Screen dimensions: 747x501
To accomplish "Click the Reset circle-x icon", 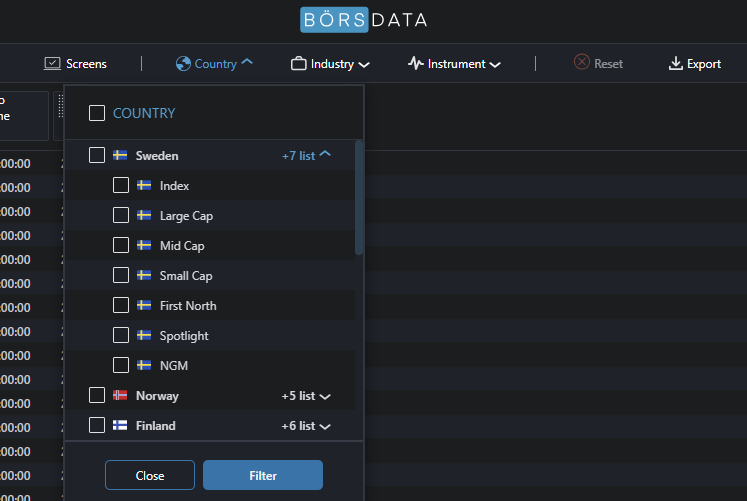I will (582, 63).
